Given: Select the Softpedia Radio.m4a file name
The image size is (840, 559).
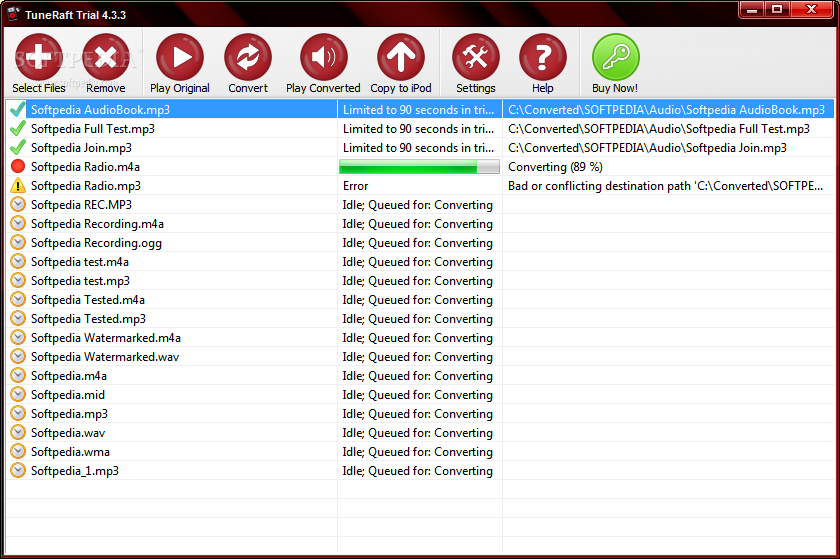Looking at the screenshot, I should coord(85,167).
